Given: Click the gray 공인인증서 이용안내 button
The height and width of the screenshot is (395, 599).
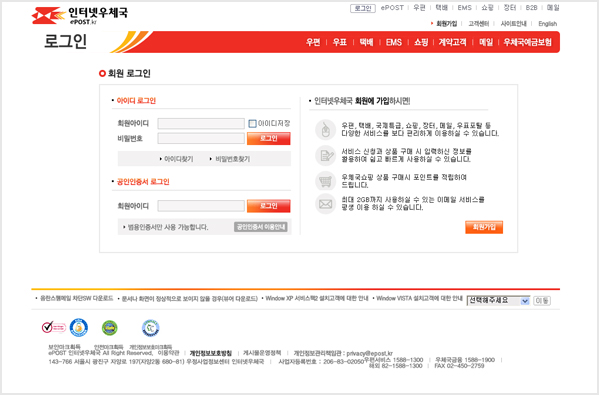Looking at the screenshot, I should click(261, 227).
